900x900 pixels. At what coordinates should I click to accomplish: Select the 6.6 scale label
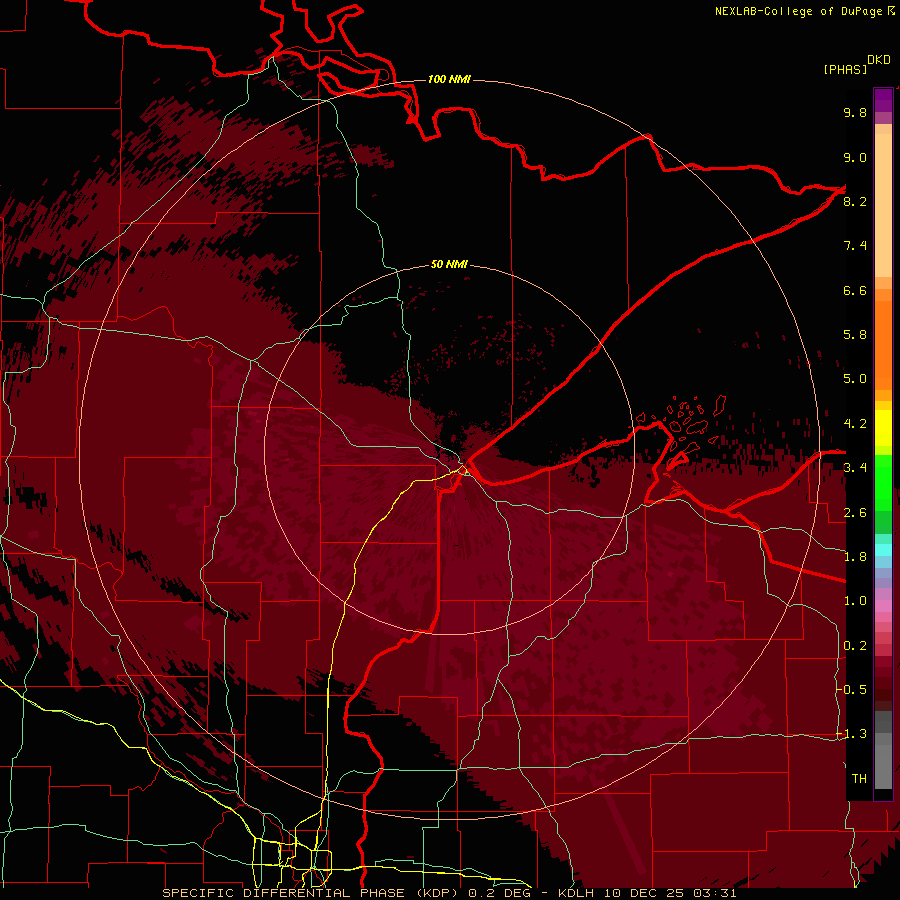click(855, 290)
